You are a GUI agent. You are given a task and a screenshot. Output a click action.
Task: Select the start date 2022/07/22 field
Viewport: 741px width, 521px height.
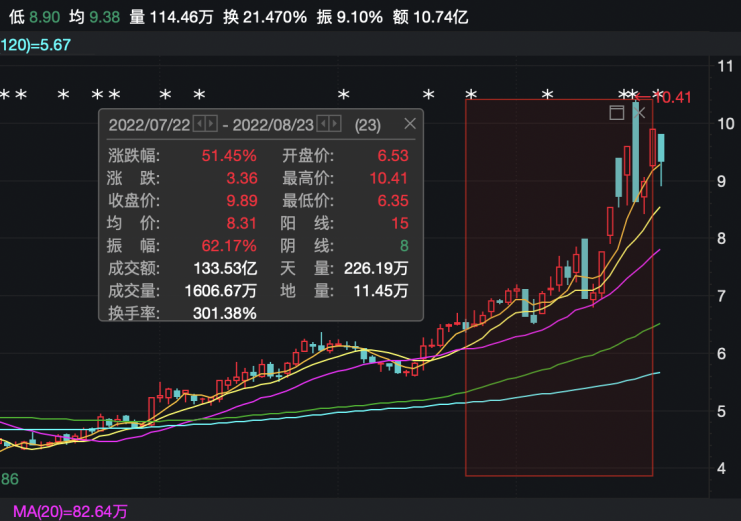tap(148, 124)
